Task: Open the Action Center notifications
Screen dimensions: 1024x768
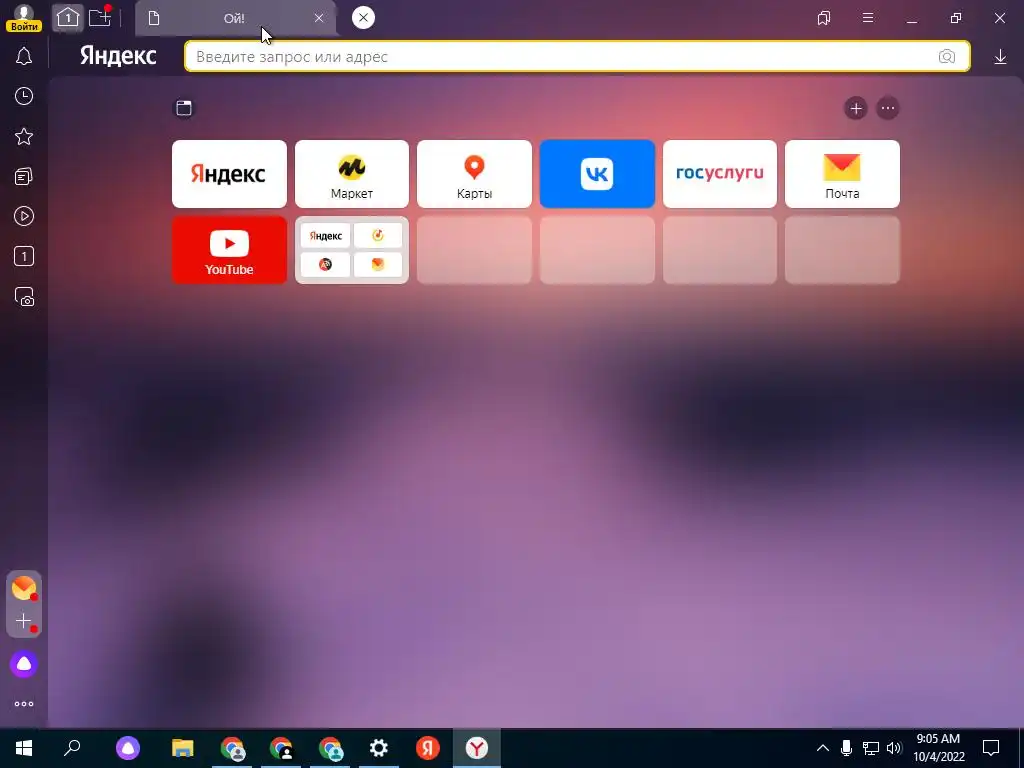Action: click(x=991, y=748)
